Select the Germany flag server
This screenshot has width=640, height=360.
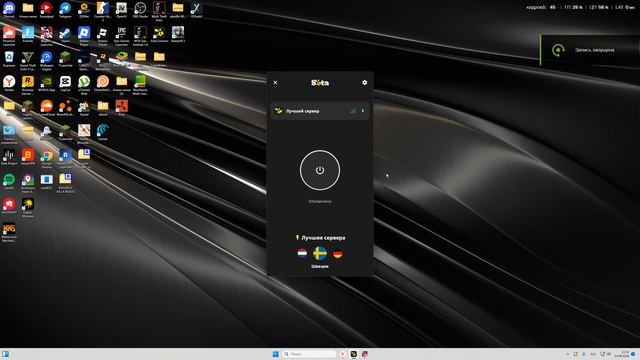point(338,253)
